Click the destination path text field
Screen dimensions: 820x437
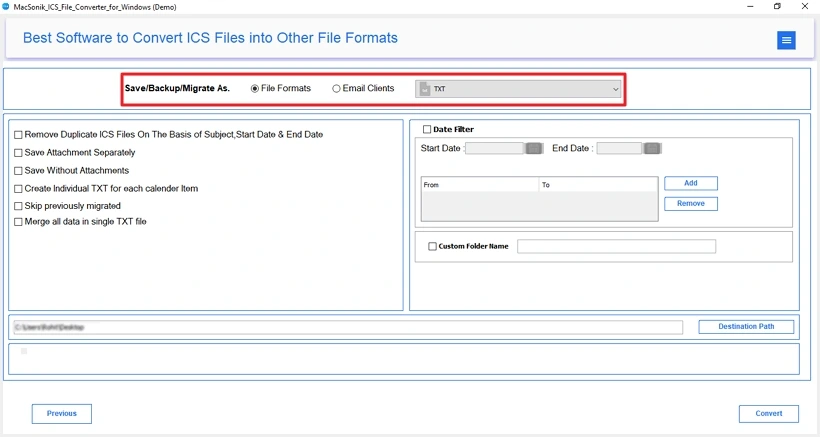tap(348, 327)
